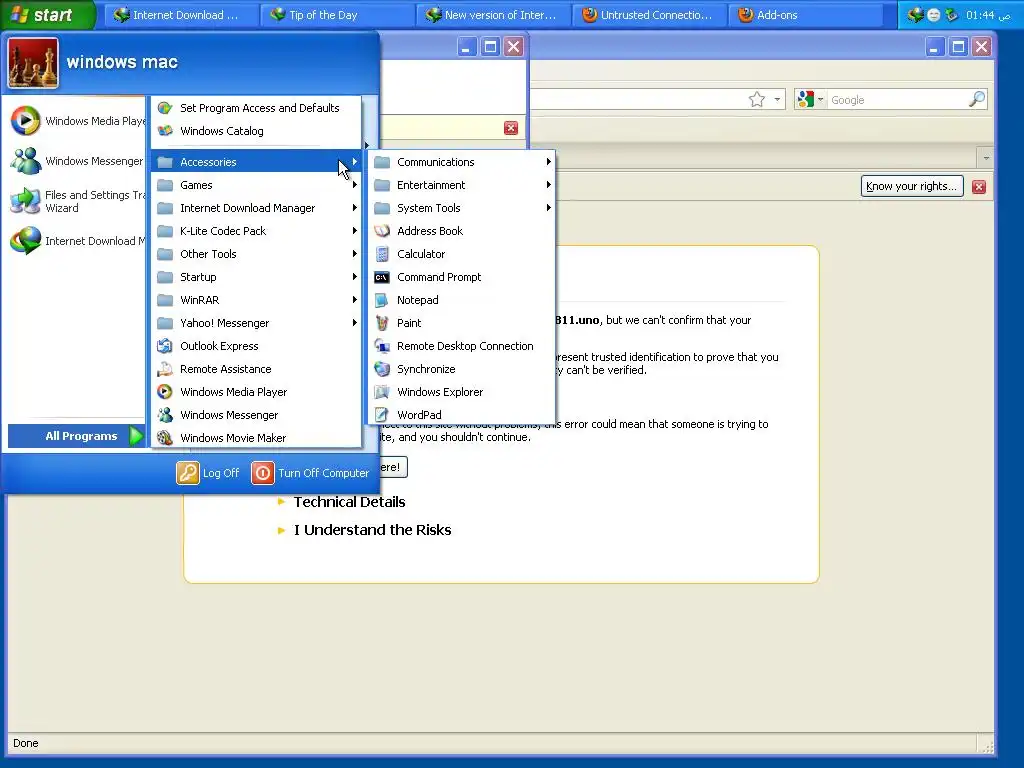The height and width of the screenshot is (768, 1024).
Task: Expand the Startup folder
Action: [x=256, y=277]
